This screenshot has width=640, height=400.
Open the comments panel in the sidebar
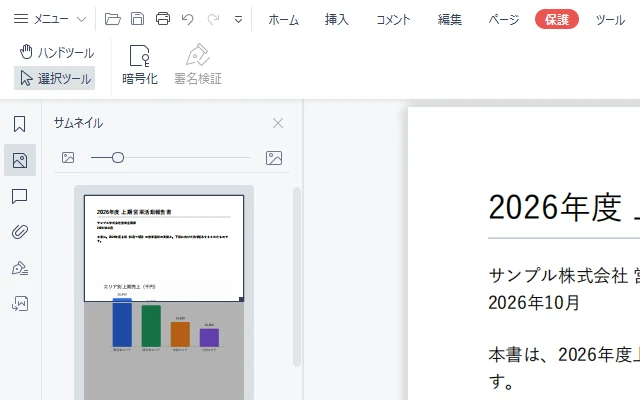coord(20,196)
